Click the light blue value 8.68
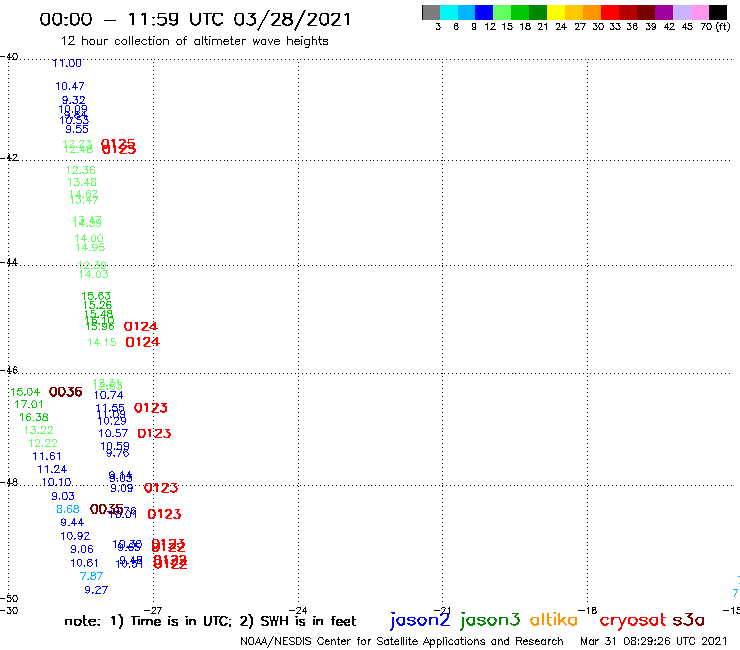This screenshot has height=650, width=740. click(68, 509)
